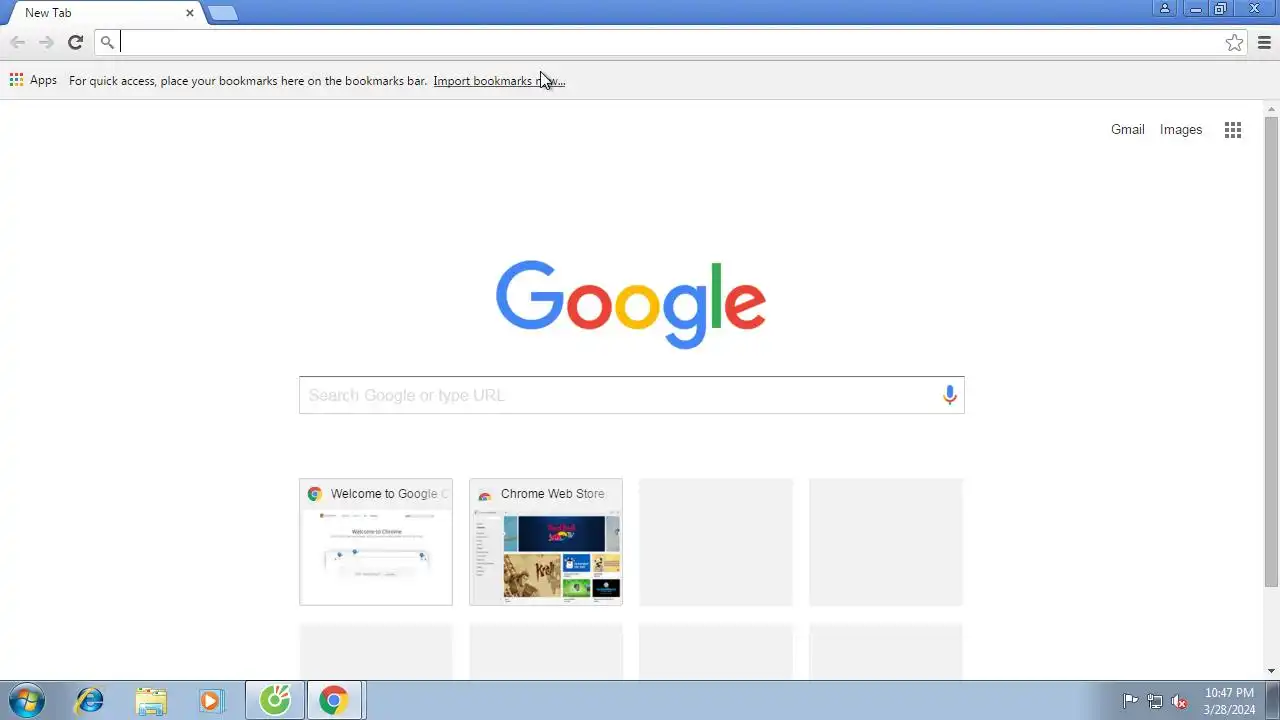Open the Gmail link

tap(1127, 130)
